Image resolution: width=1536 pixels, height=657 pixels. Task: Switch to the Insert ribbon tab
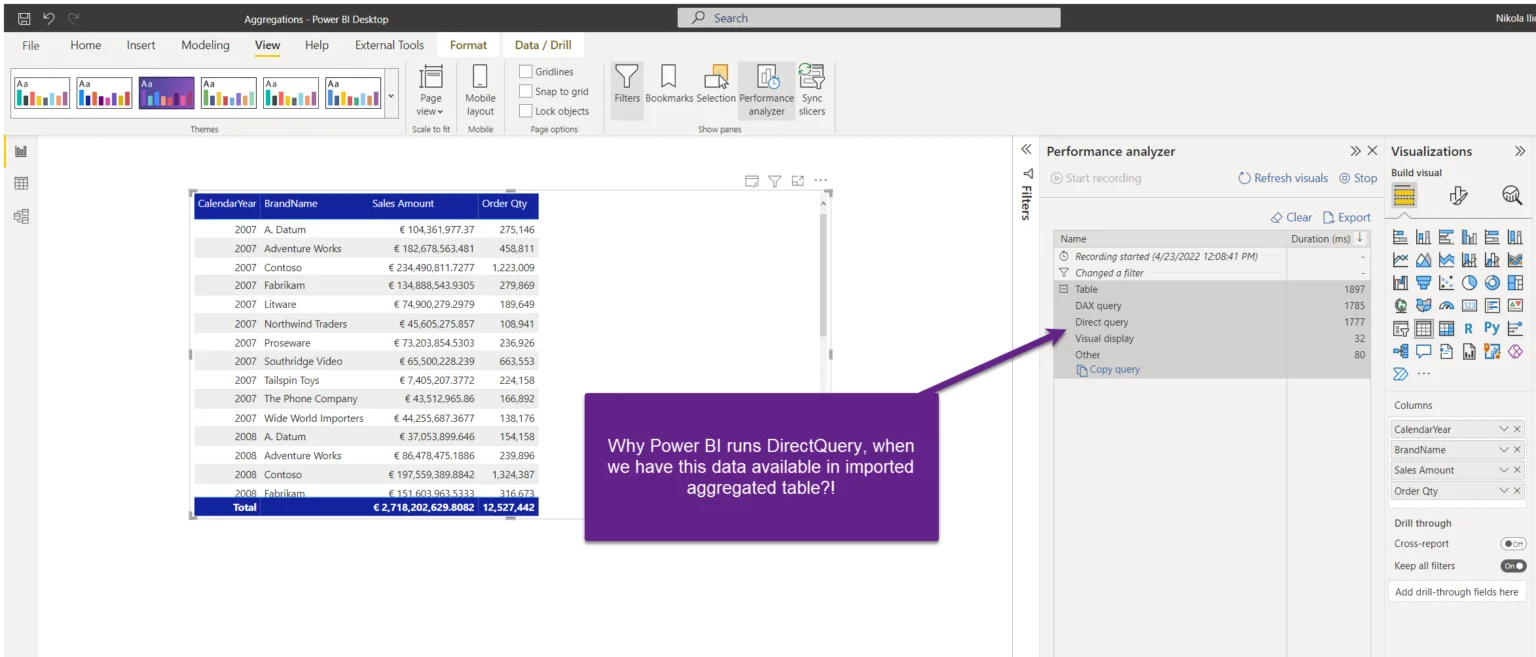pyautogui.click(x=141, y=45)
